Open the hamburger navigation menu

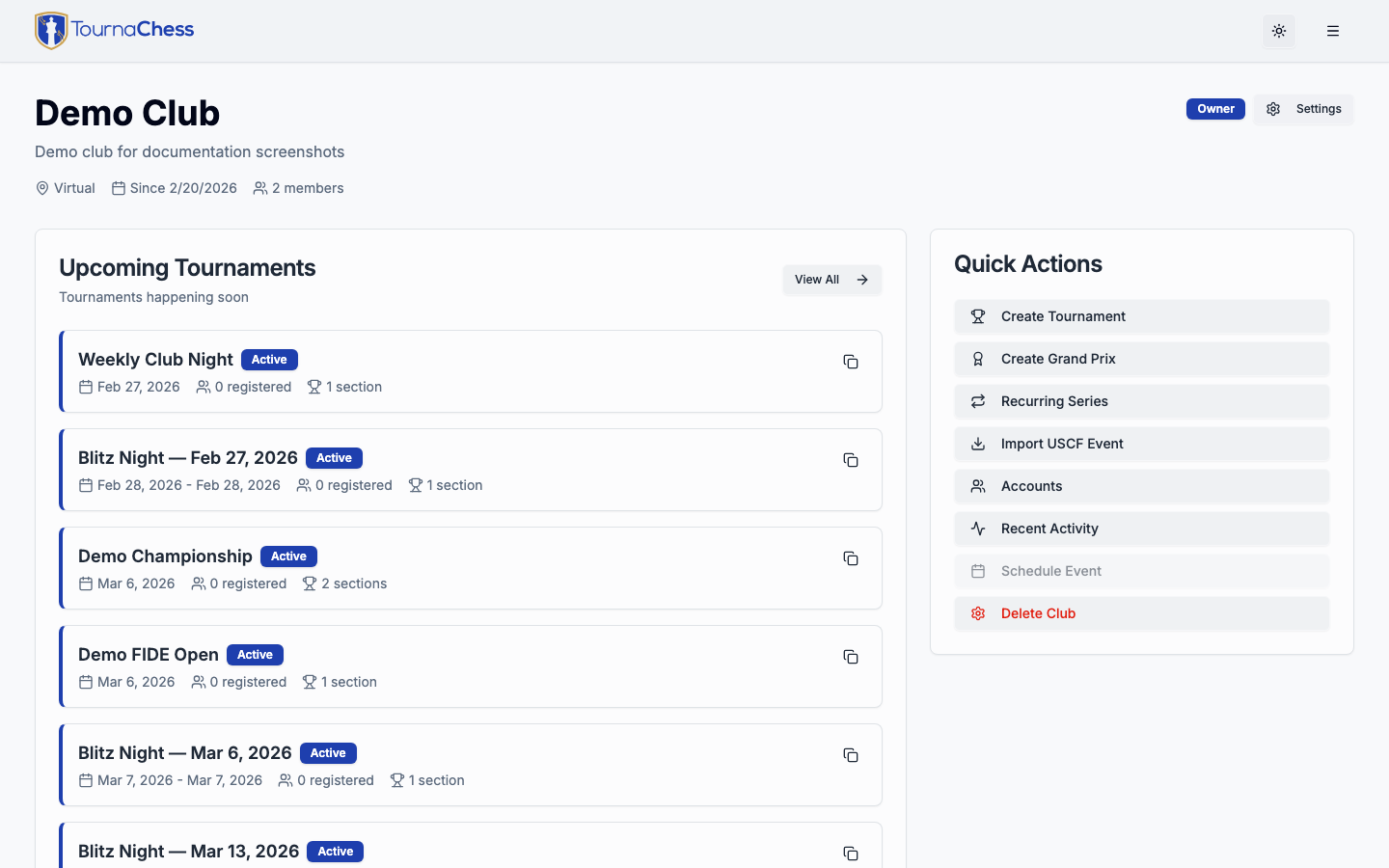point(1333,31)
